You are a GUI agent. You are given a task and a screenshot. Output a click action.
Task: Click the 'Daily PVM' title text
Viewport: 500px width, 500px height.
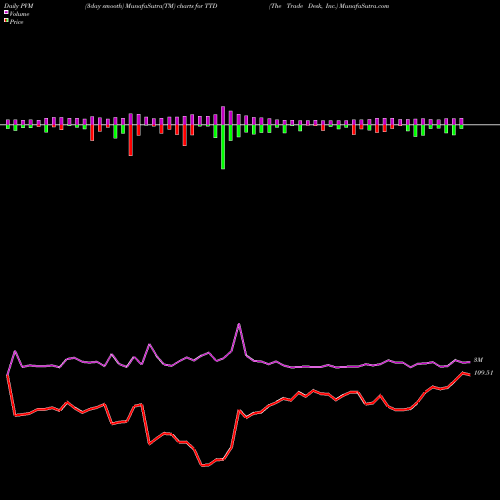(x=19, y=6)
